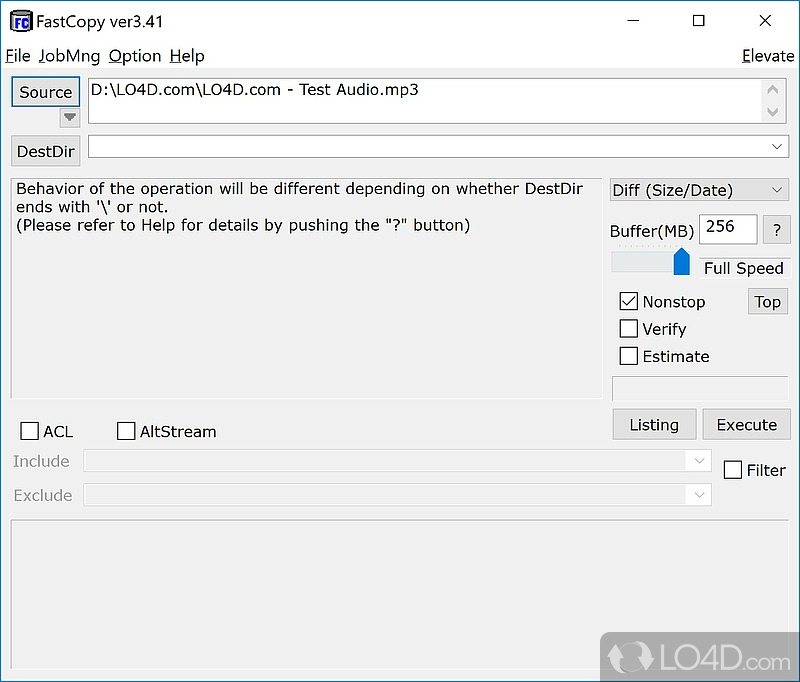Maximize the FastCopy window
800x682 pixels.
coord(698,21)
